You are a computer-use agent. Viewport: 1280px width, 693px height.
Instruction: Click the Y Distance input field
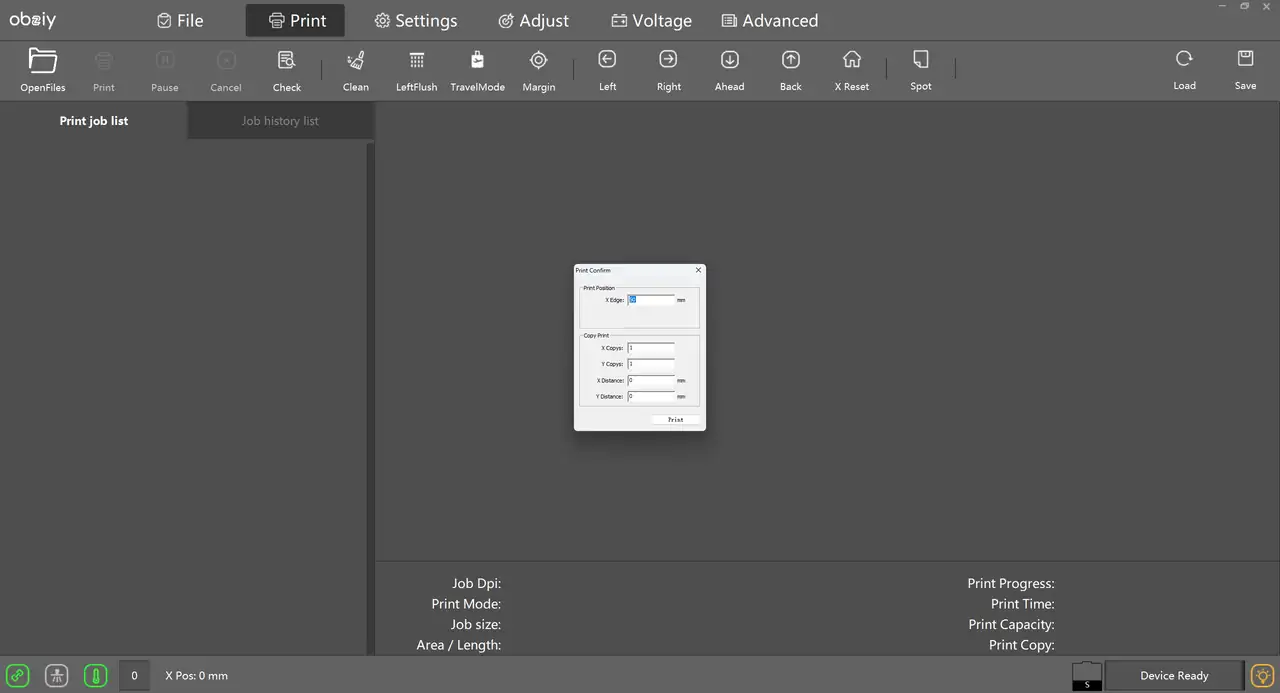pyautogui.click(x=651, y=396)
